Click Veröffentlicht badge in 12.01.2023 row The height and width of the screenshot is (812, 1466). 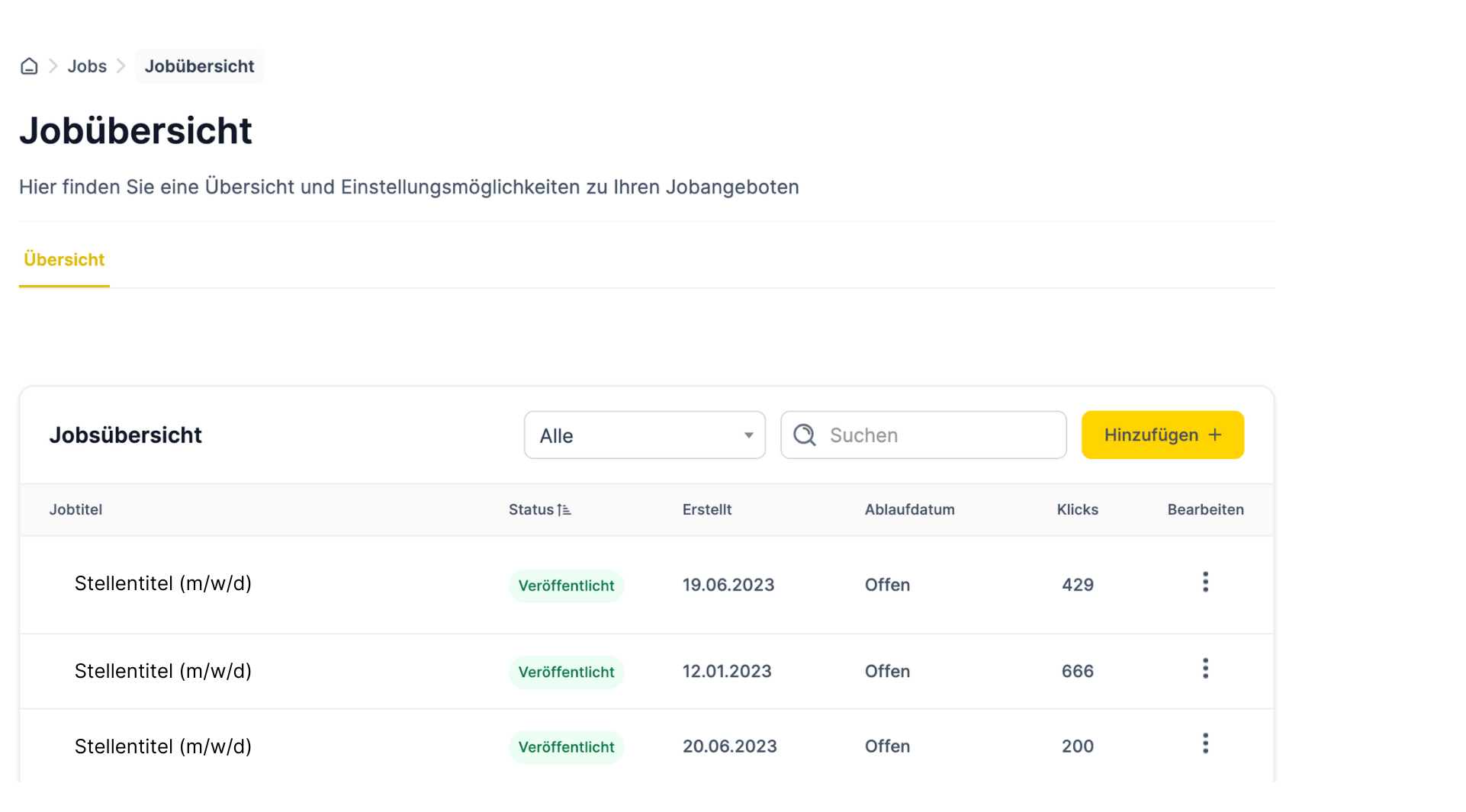point(567,672)
